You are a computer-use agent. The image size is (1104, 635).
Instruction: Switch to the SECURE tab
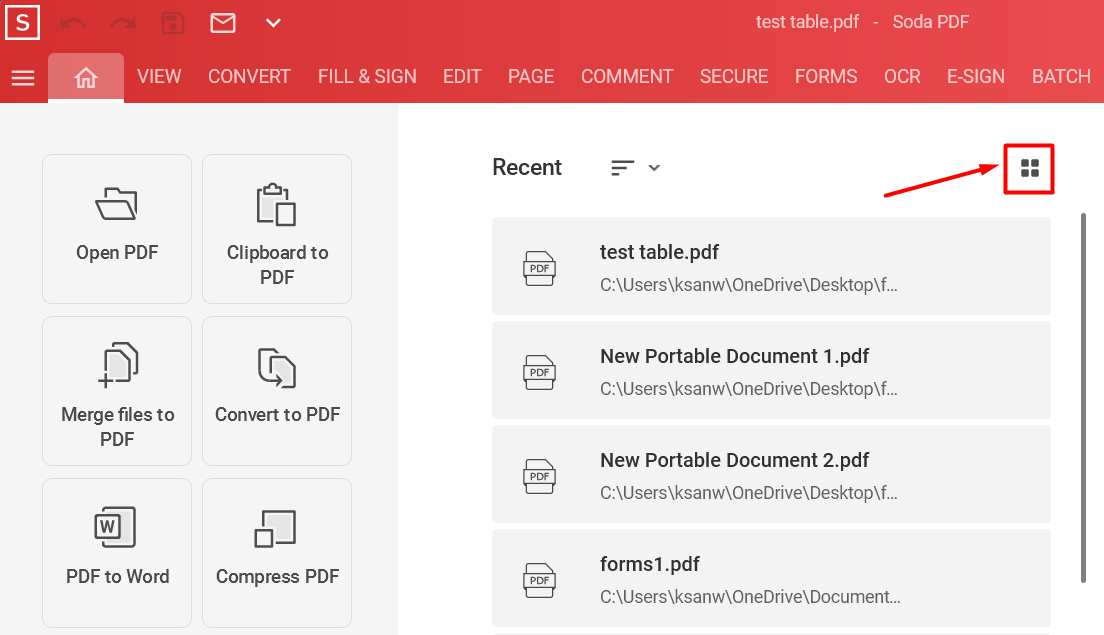click(x=734, y=76)
